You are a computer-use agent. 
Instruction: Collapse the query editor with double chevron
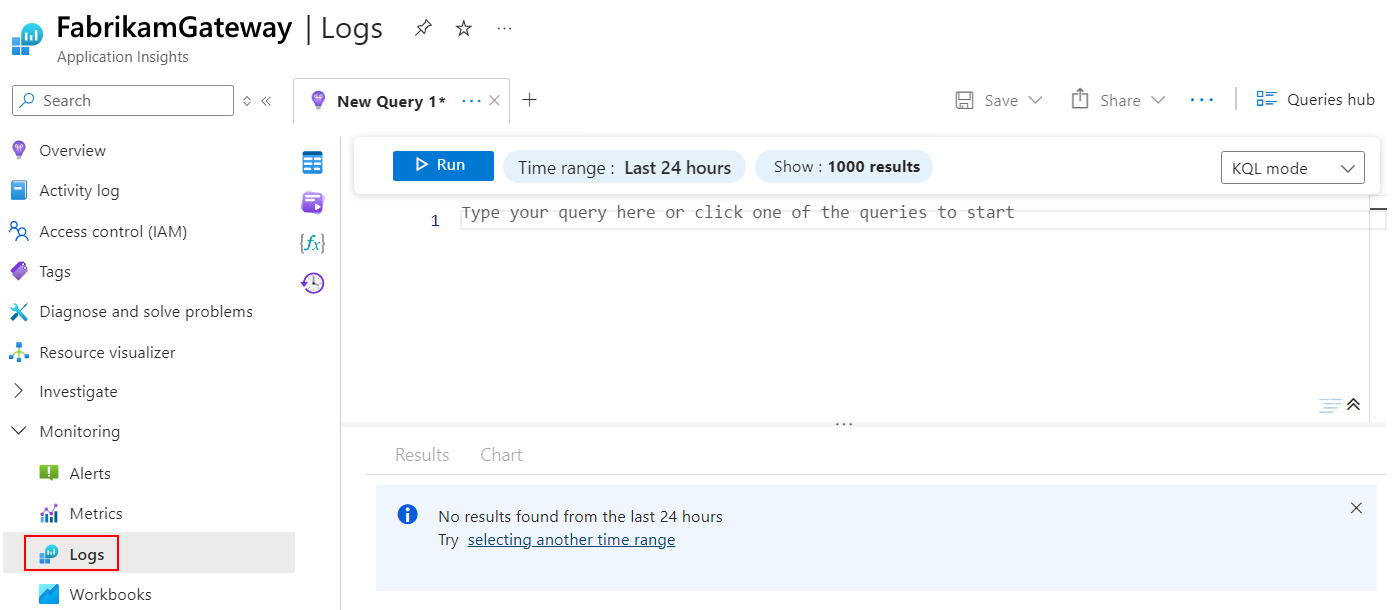[x=1355, y=404]
